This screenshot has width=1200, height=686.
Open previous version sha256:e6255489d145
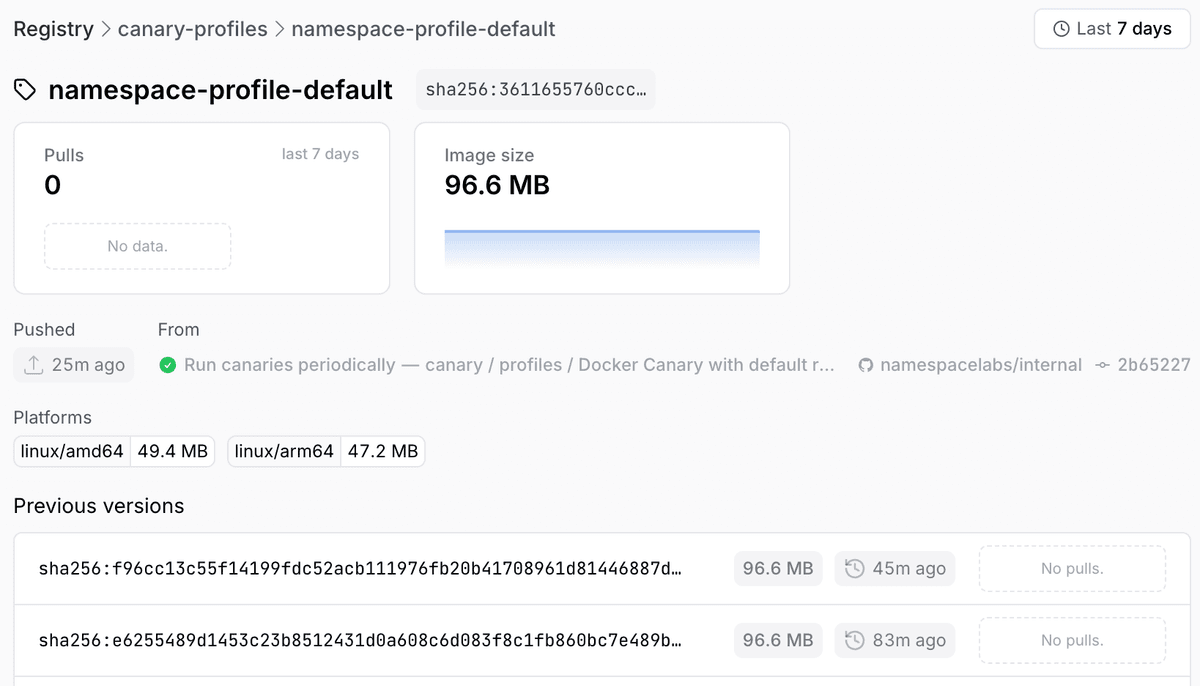click(360, 640)
